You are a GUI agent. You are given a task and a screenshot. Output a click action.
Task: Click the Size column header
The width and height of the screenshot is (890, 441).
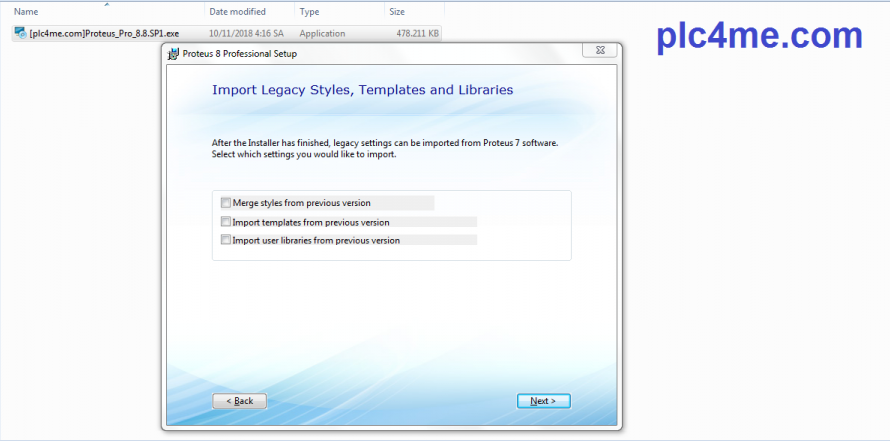(x=397, y=12)
